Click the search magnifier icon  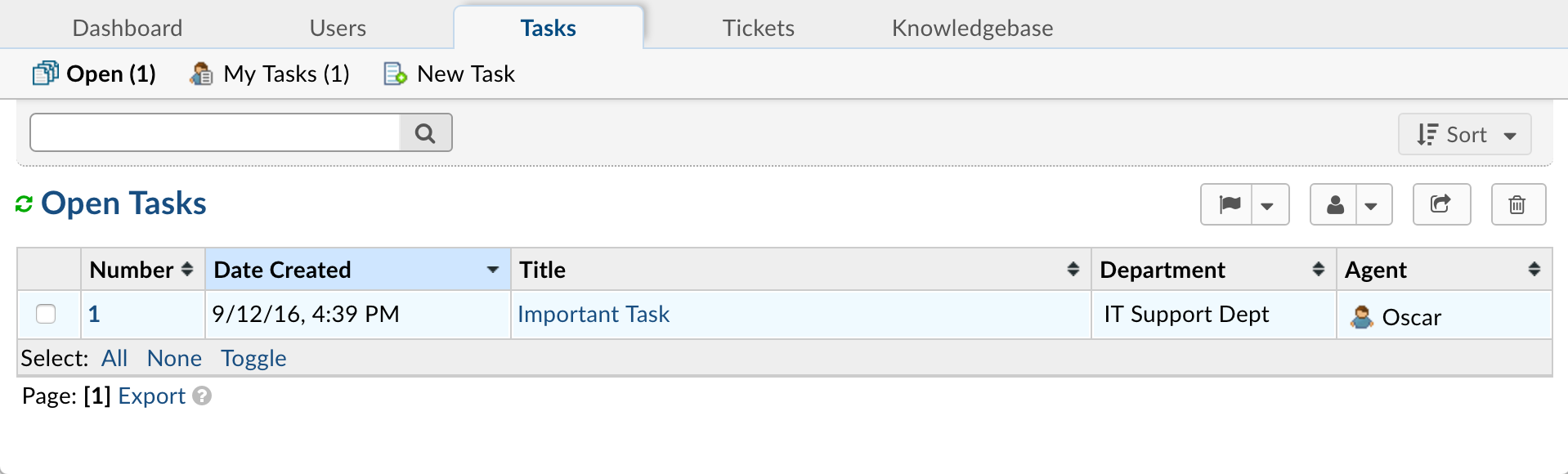coord(424,132)
